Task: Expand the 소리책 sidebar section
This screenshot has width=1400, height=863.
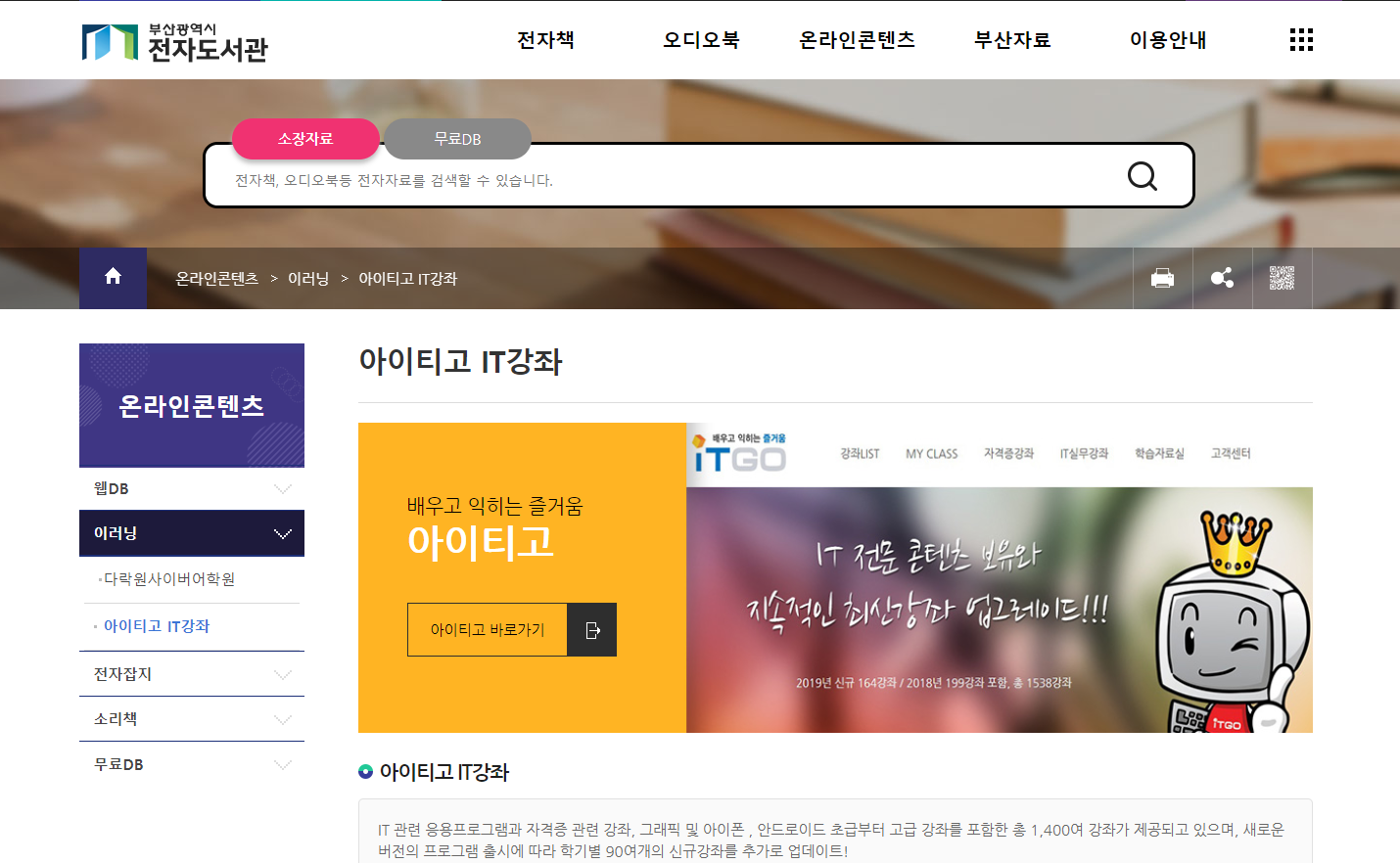Action: (x=192, y=719)
